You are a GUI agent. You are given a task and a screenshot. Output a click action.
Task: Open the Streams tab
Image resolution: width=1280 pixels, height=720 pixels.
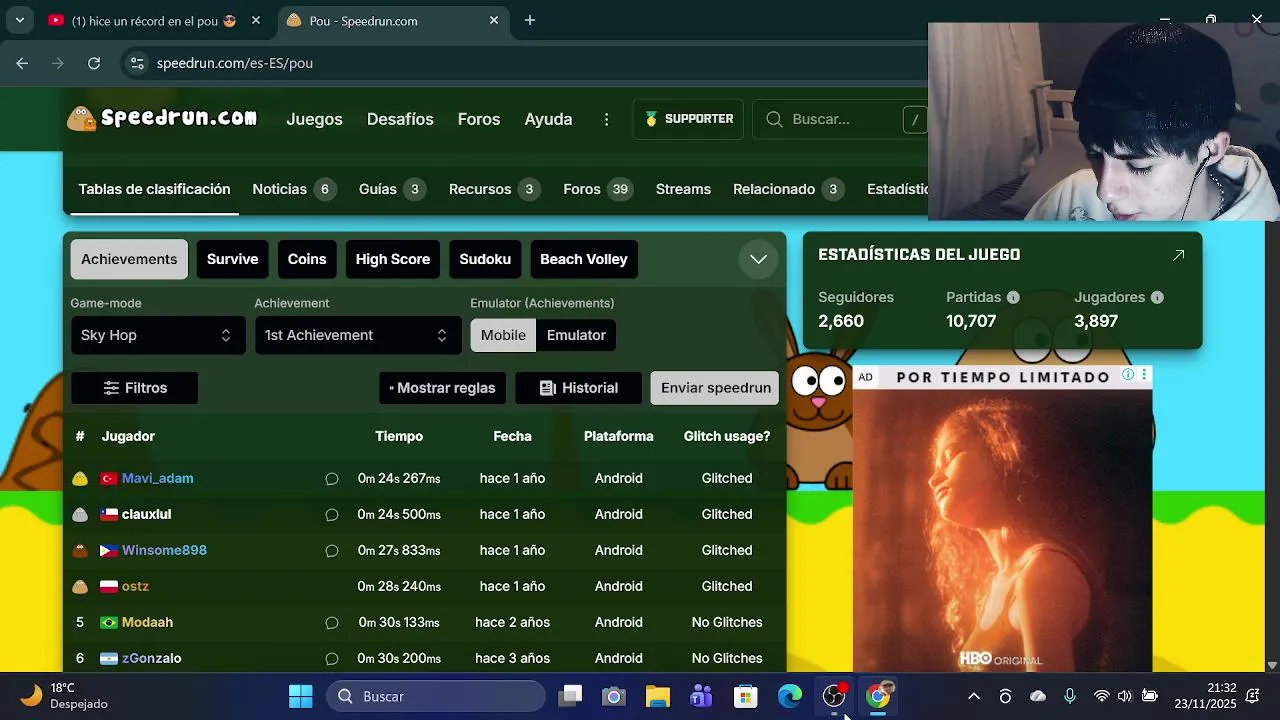click(x=683, y=189)
